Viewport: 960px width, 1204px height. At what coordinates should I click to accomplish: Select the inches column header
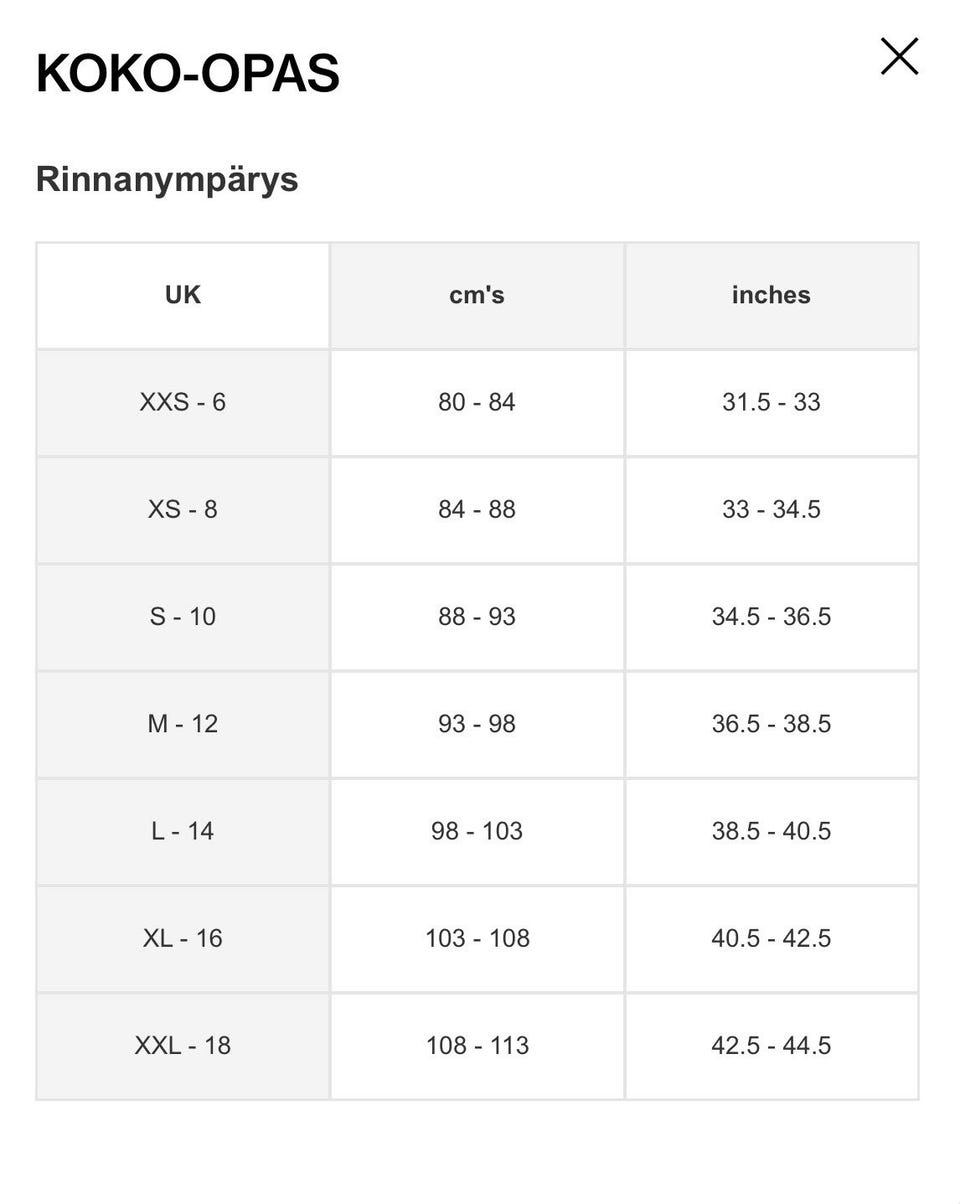pos(771,295)
